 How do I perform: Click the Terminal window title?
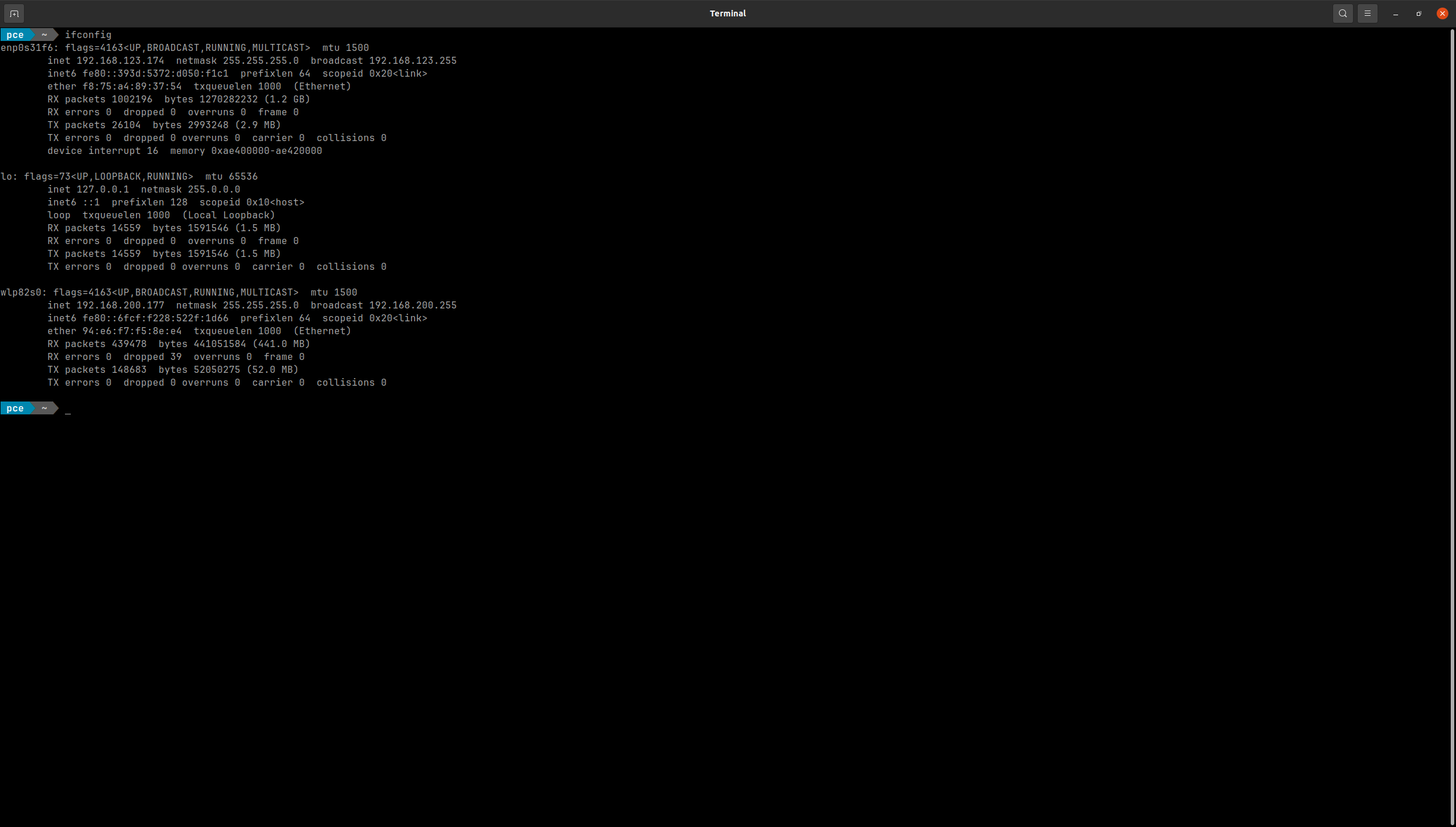[x=728, y=13]
